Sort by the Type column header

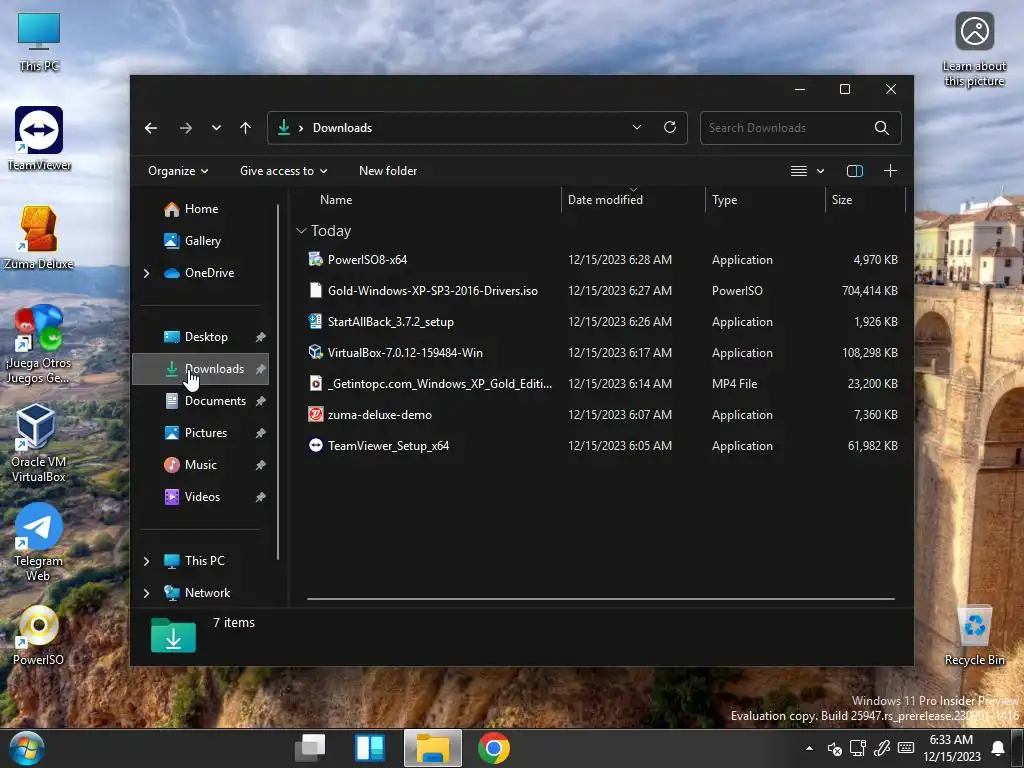click(724, 200)
